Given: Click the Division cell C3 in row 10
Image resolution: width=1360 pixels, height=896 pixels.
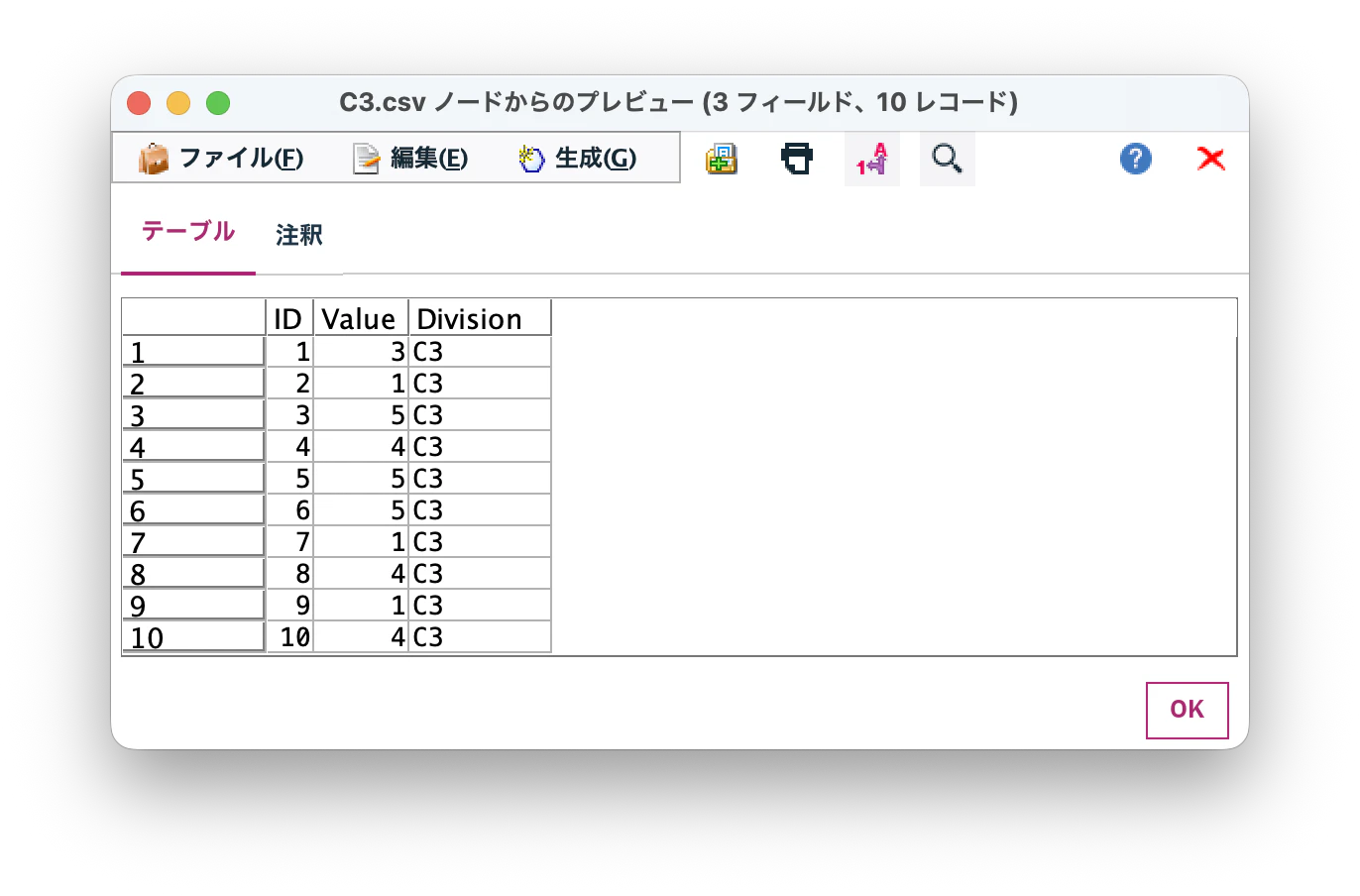Looking at the screenshot, I should (x=480, y=637).
